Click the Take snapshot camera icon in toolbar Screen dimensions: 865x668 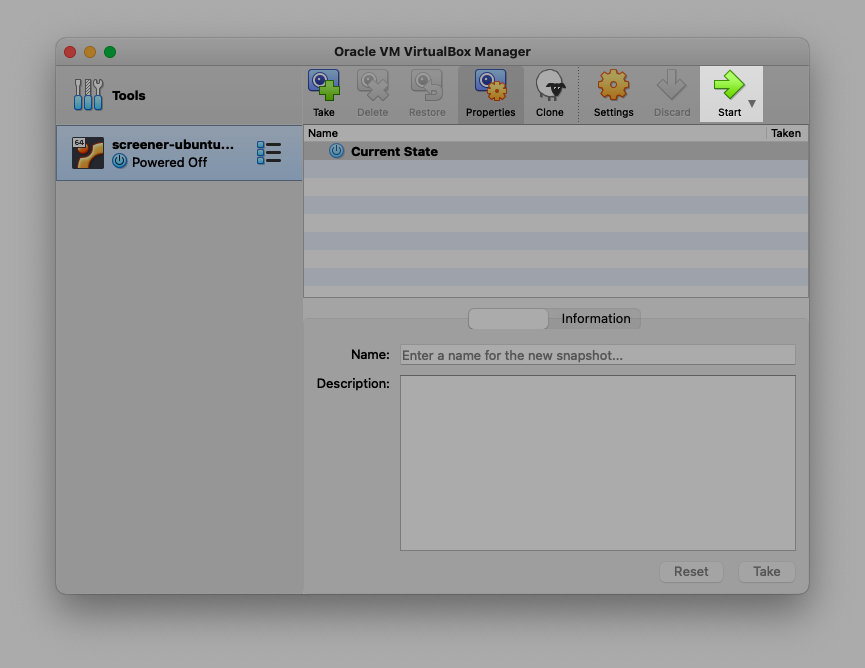[323, 87]
